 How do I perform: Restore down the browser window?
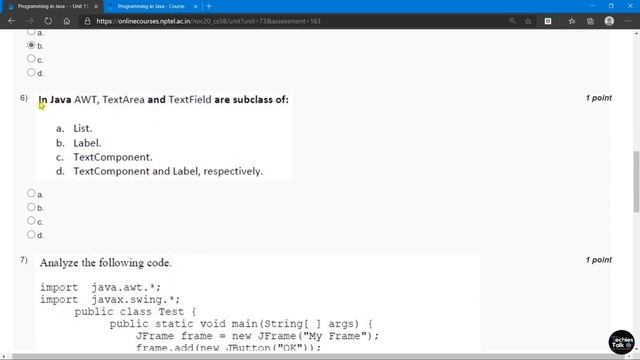[611, 6]
